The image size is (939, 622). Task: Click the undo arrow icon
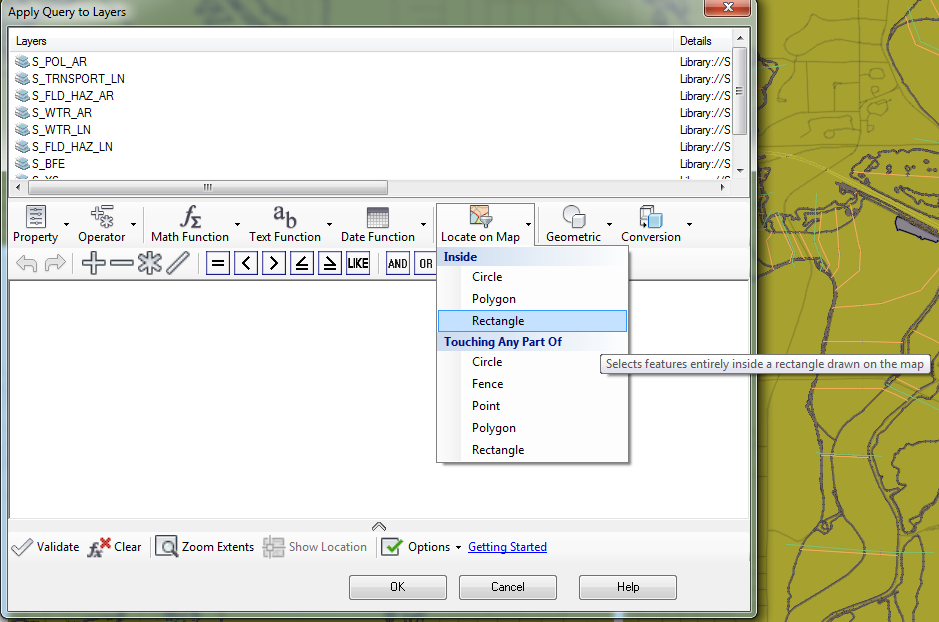click(26, 263)
